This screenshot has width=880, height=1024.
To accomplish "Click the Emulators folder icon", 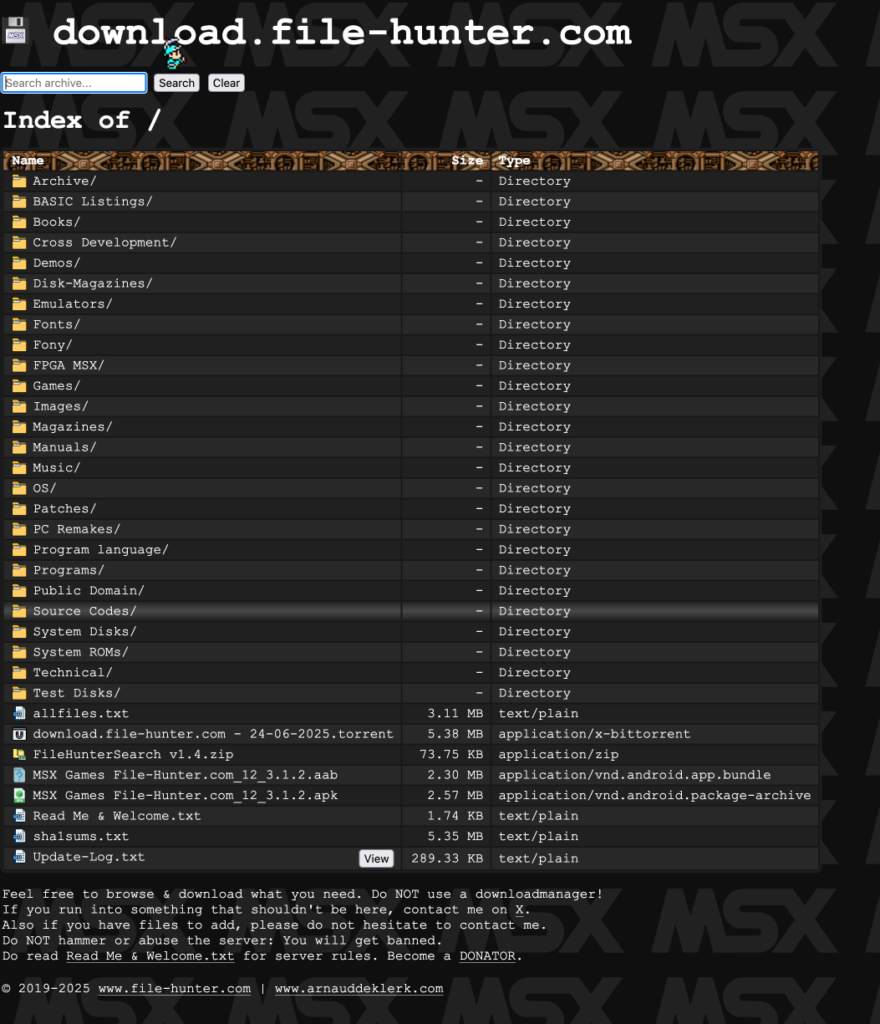I will pyautogui.click(x=19, y=304).
